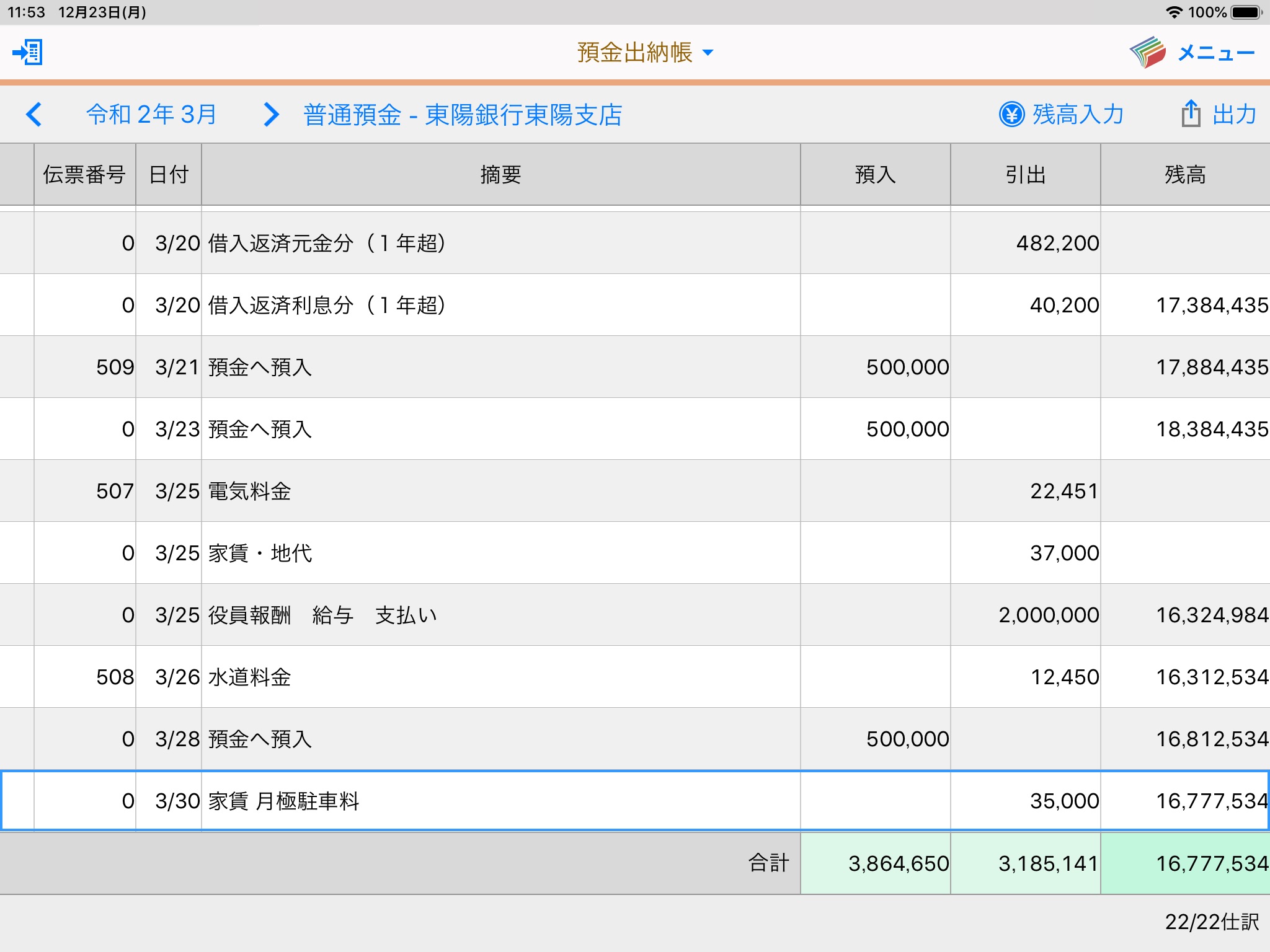1270x952 pixels.
Task: Tap the Wi-Fi status icon
Action: pyautogui.click(x=1173, y=12)
